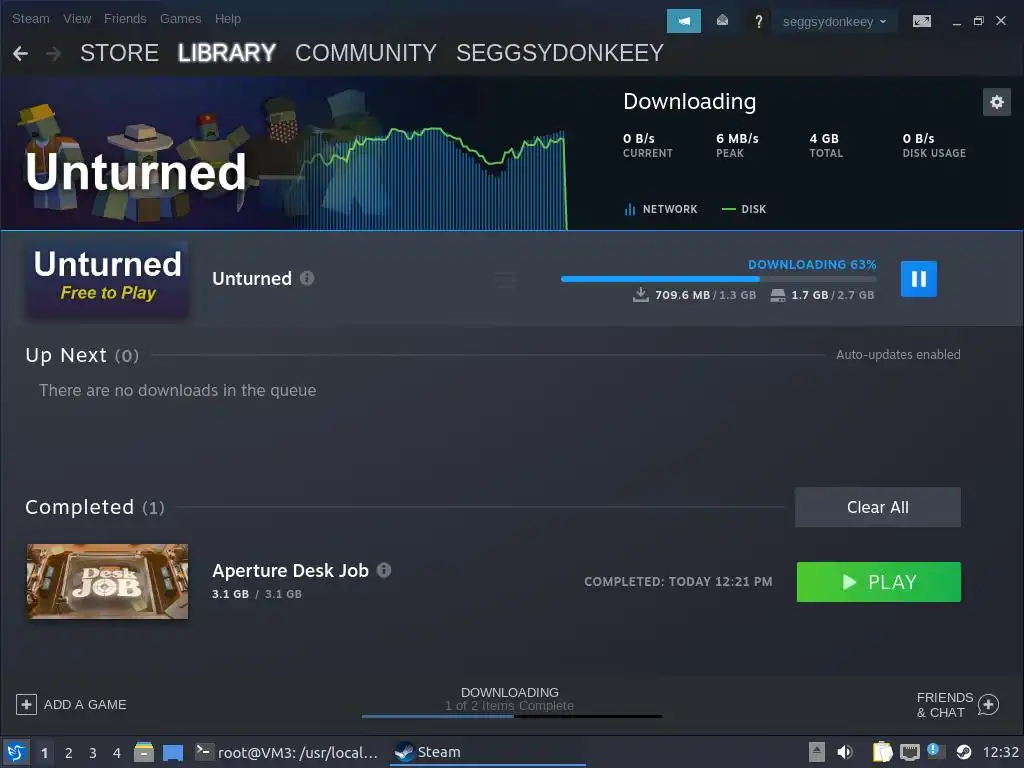Screen dimensions: 1024x768
Task: Minimize the Steam window
Action: coord(956,22)
